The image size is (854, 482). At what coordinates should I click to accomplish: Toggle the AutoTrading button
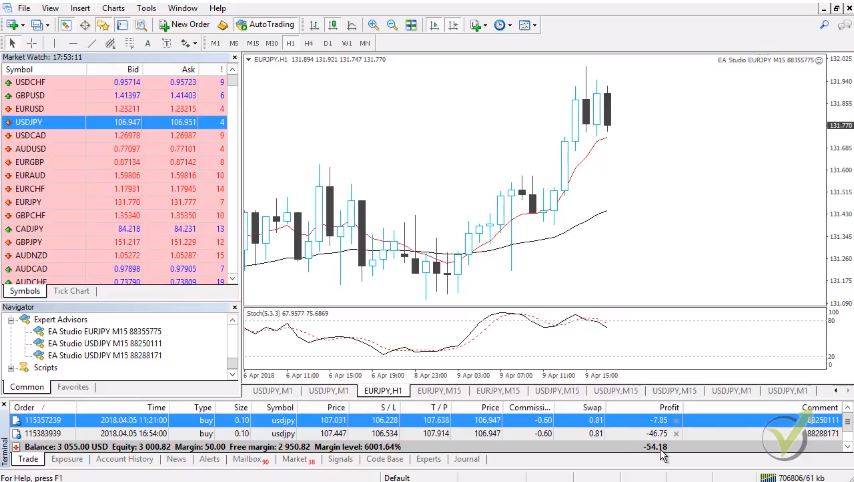(265, 24)
